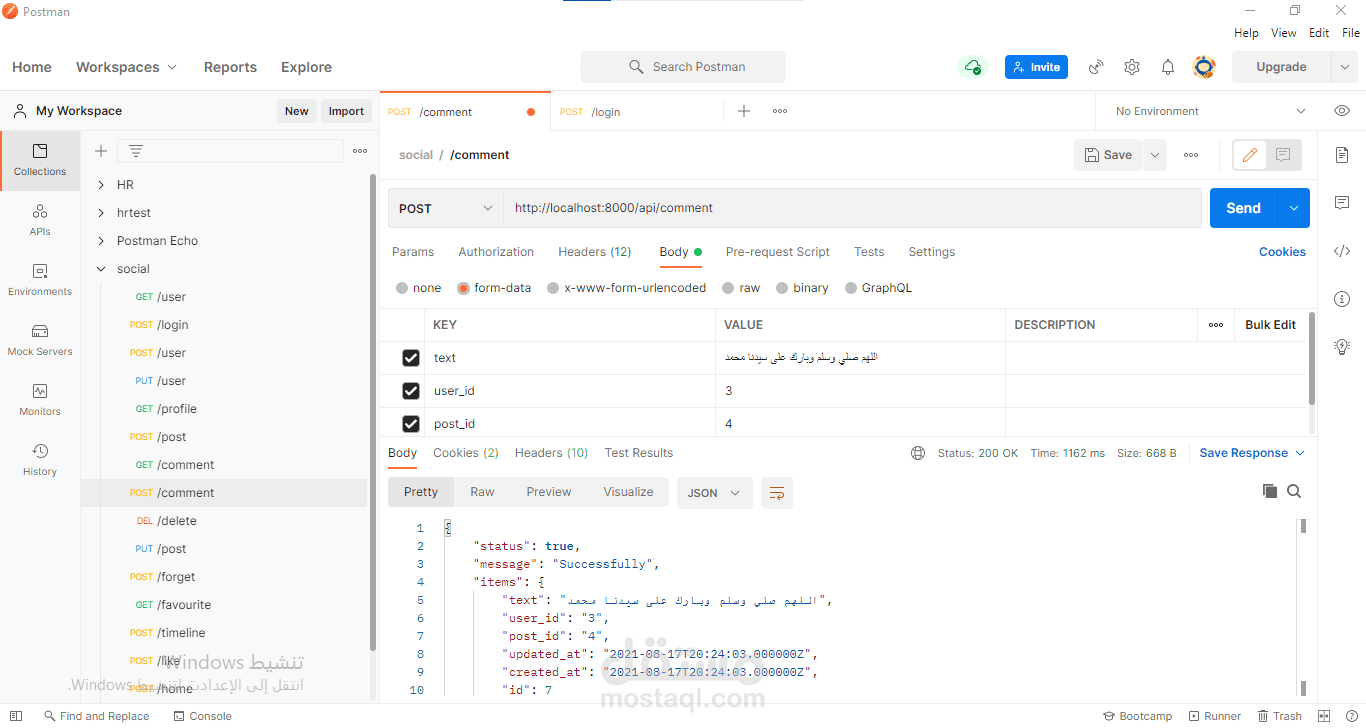The image size is (1366, 728).
Task: Uncheck the text key checkbox
Action: [411, 358]
